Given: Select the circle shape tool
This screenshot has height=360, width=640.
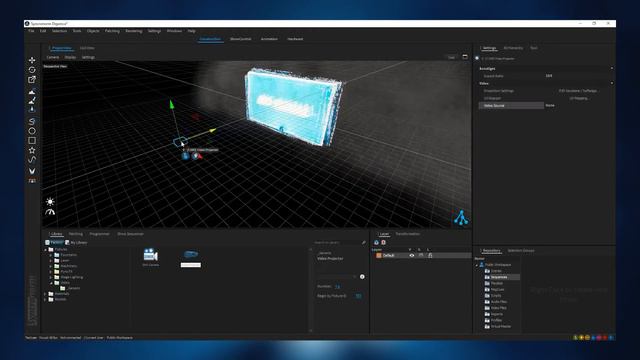Looking at the screenshot, I should pyautogui.click(x=32, y=131).
